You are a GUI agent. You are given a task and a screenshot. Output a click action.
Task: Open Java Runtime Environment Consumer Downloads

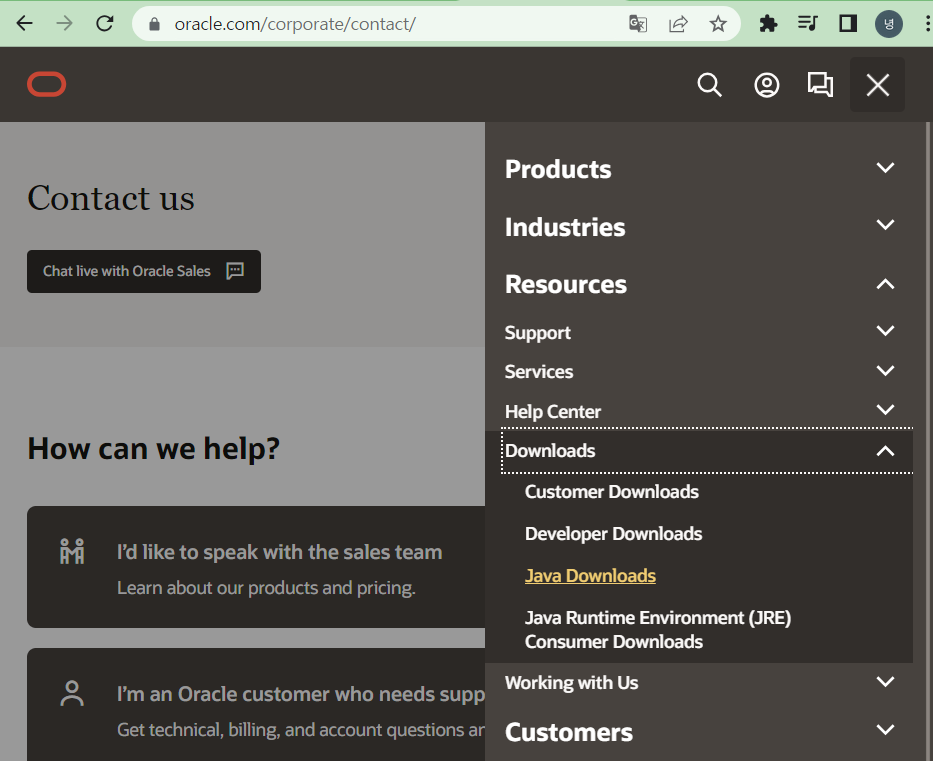point(658,630)
